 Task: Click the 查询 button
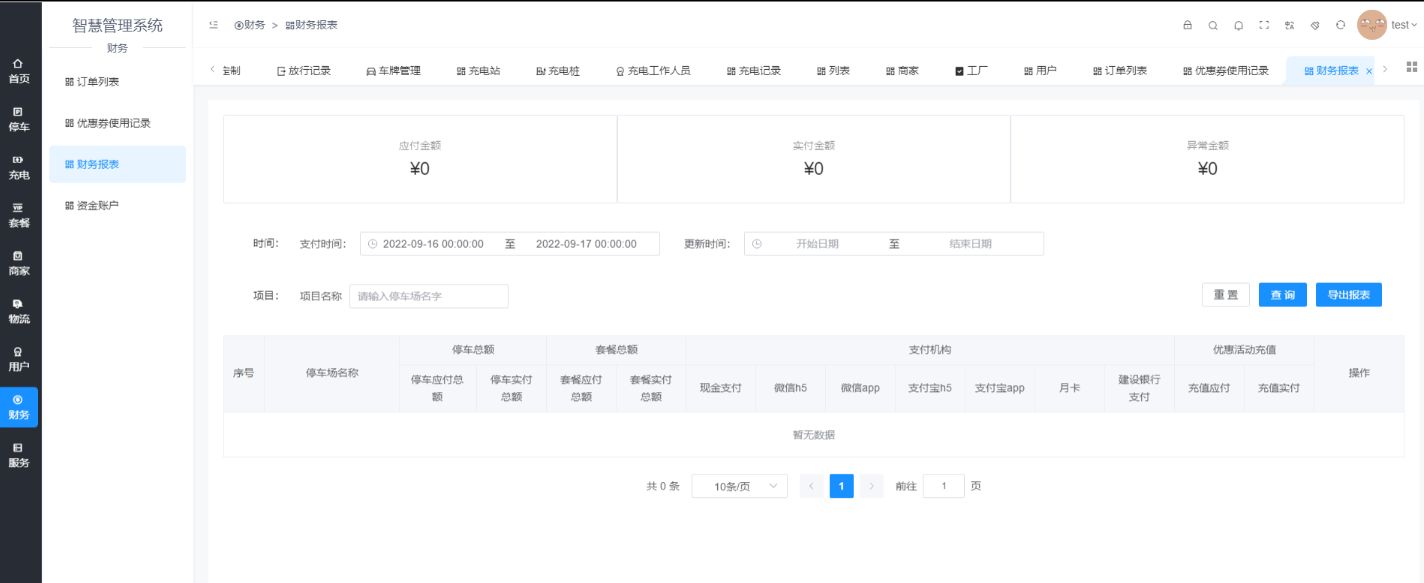[1282, 295]
